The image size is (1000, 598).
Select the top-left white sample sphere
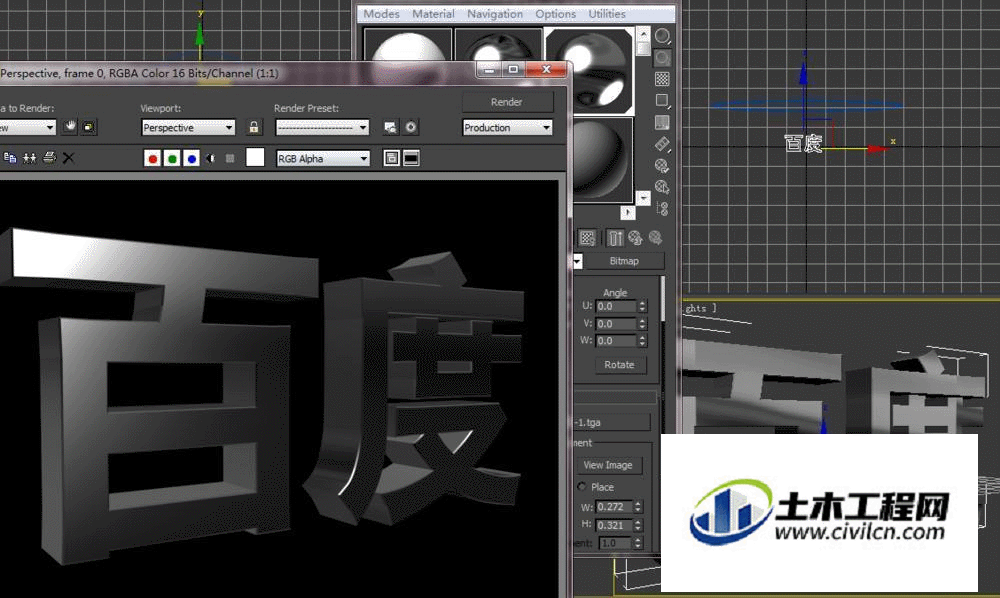point(408,45)
